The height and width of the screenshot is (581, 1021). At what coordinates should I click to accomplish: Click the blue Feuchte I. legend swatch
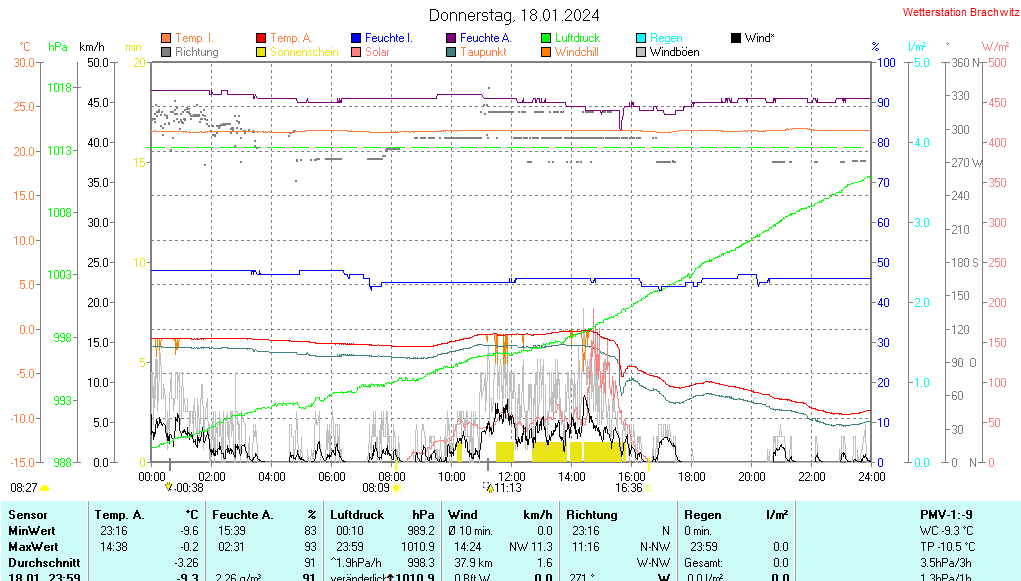click(356, 38)
